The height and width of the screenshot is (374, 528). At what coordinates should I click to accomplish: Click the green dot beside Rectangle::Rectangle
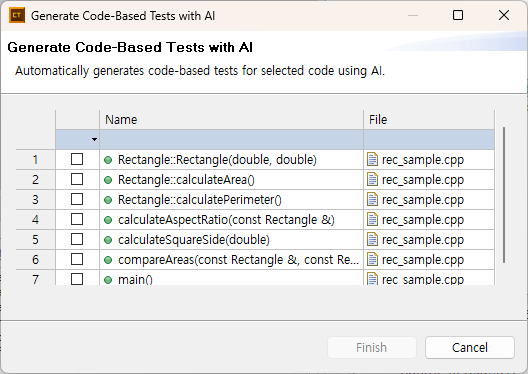click(x=108, y=160)
